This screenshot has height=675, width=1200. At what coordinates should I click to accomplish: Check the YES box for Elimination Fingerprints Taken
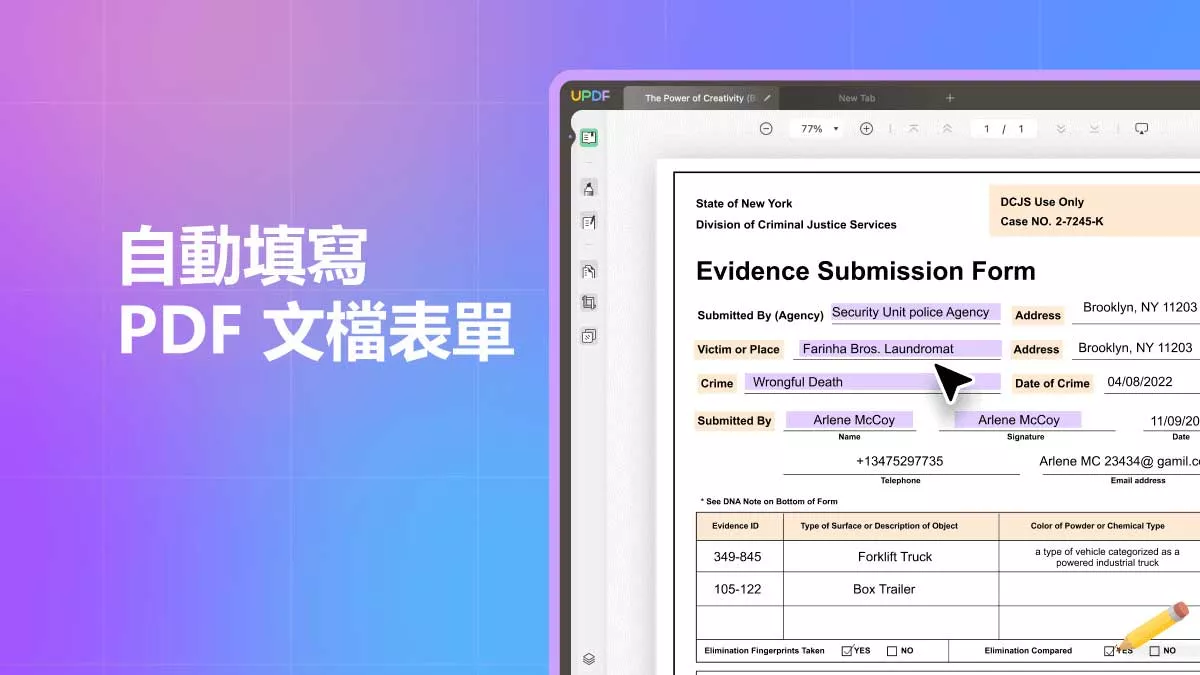coord(845,651)
